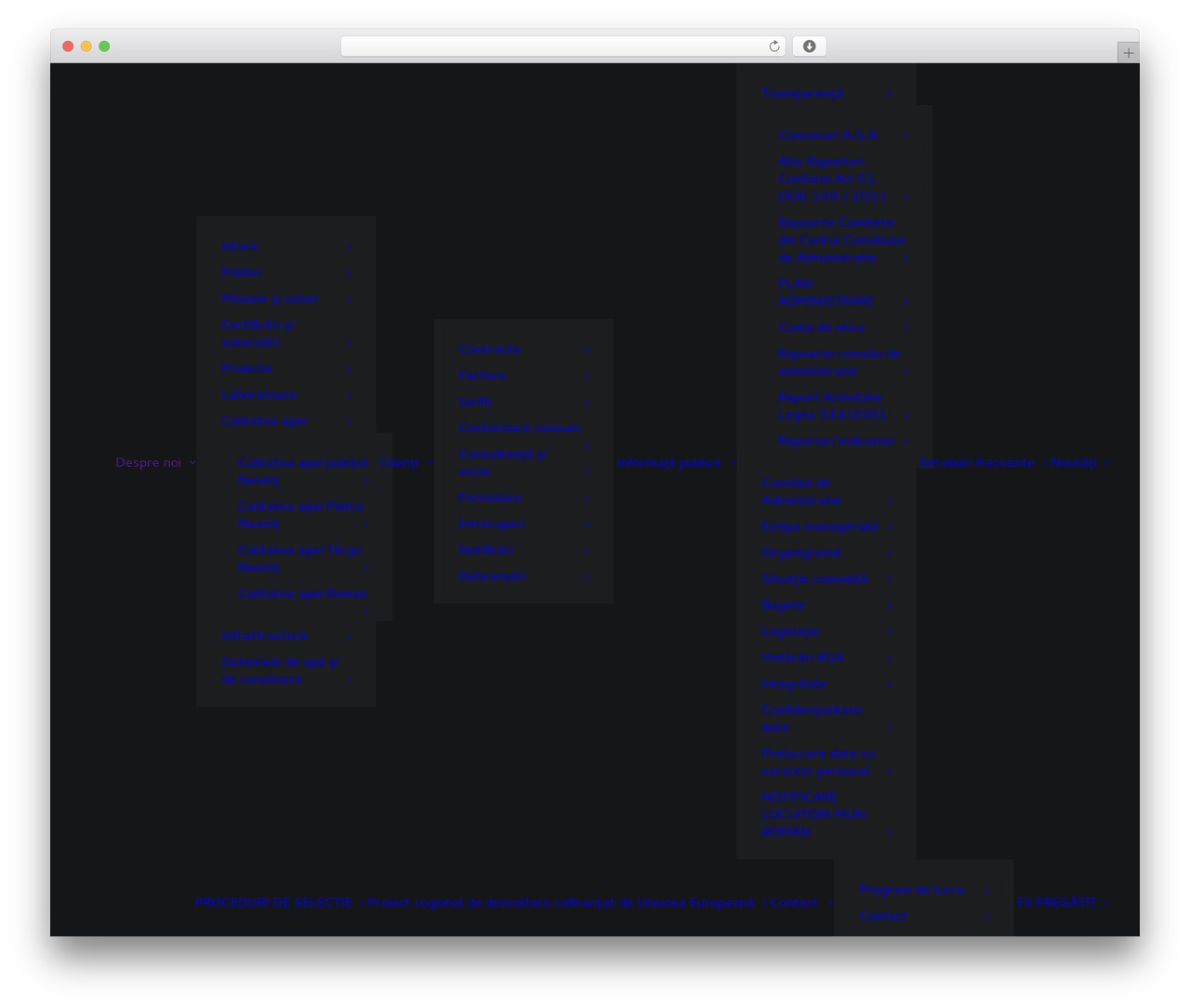
Task: Open the Clienți menu
Action: 400,462
